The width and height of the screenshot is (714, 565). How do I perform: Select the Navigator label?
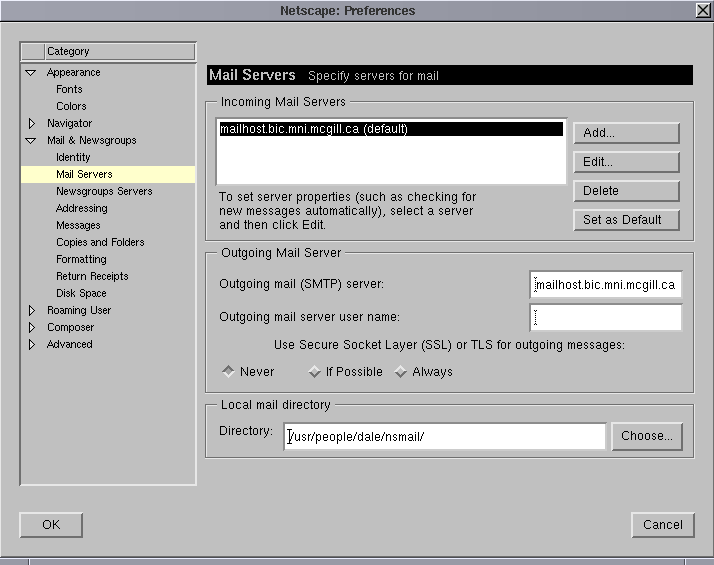tap(69, 123)
